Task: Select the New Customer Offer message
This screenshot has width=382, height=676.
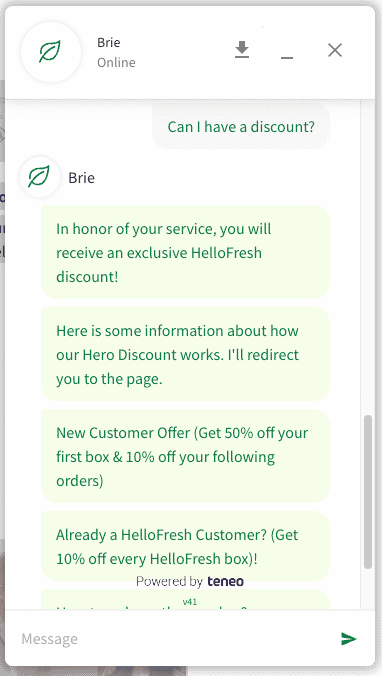Action: tap(185, 456)
